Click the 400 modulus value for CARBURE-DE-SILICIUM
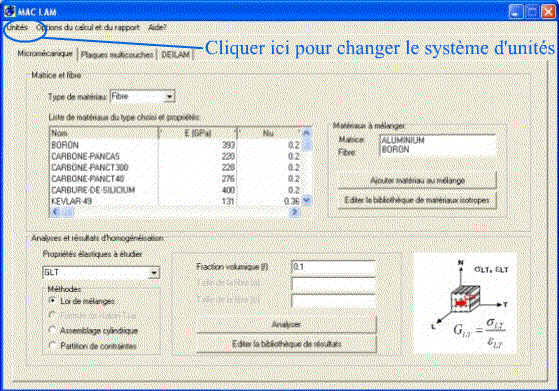The height and width of the screenshot is (391, 559). 228,190
